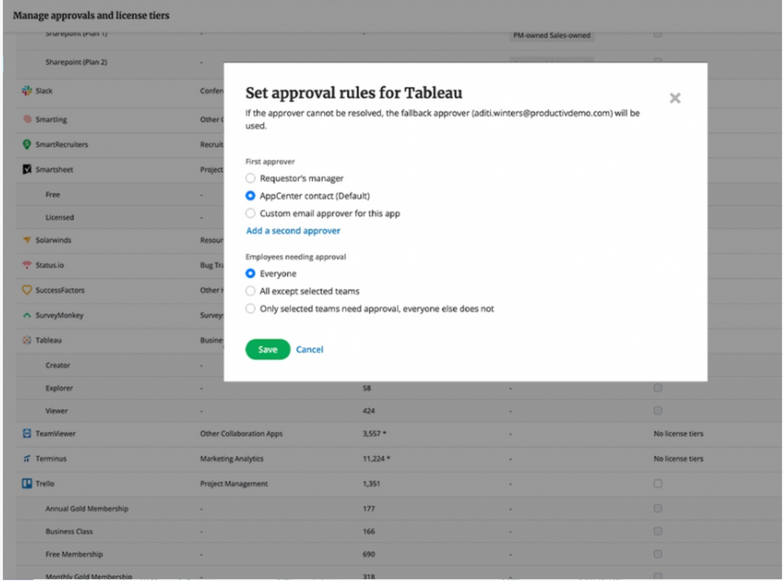Click the Smartling app icon
This screenshot has width=783, height=581.
pos(27,119)
